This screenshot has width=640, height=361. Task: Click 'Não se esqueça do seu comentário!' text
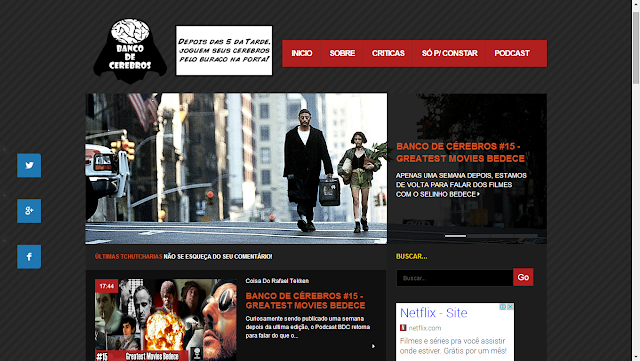[x=218, y=256]
